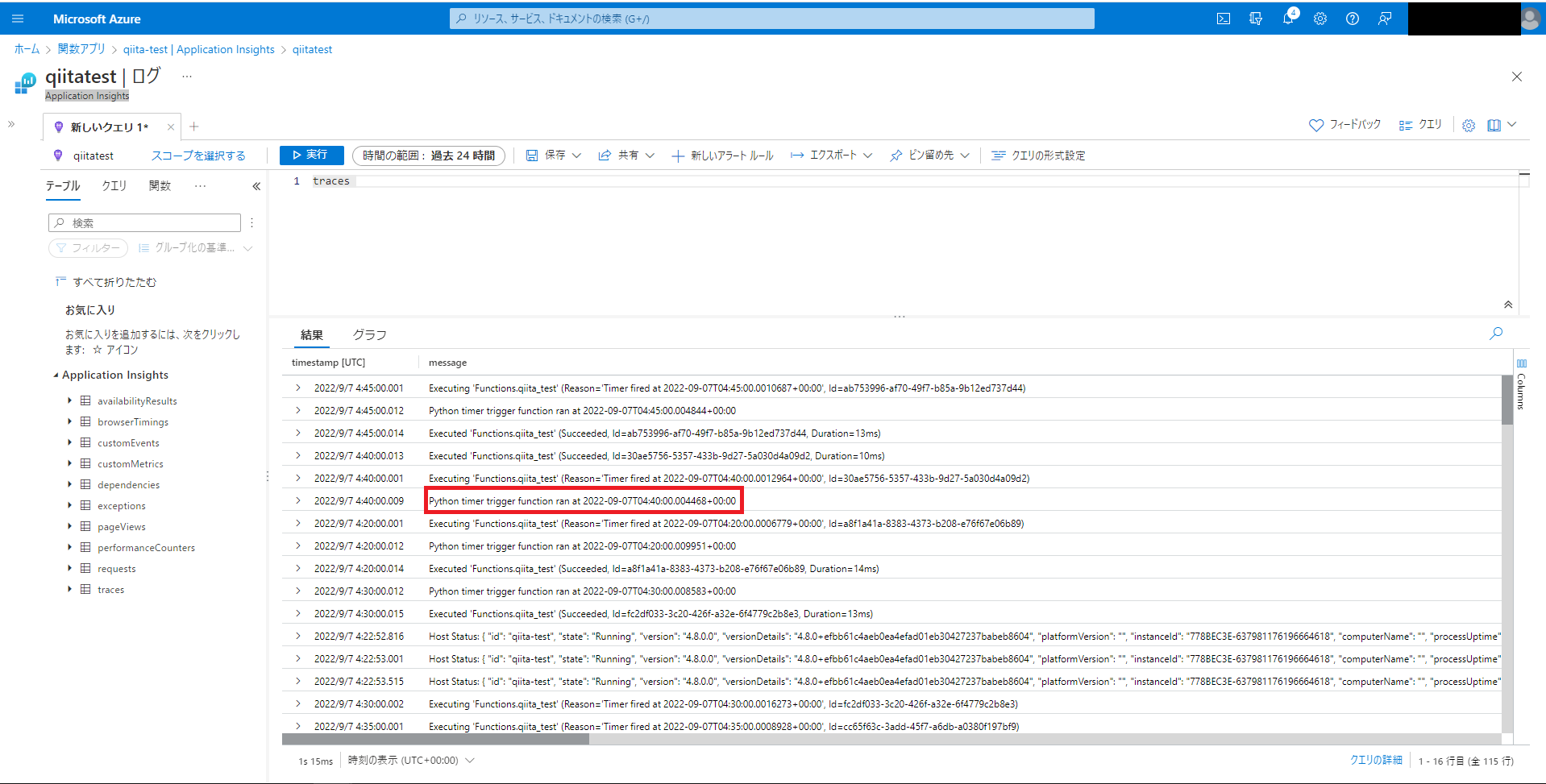Click クエリの形式設定 to format query
This screenshot has height=784, width=1546.
coord(1038,156)
